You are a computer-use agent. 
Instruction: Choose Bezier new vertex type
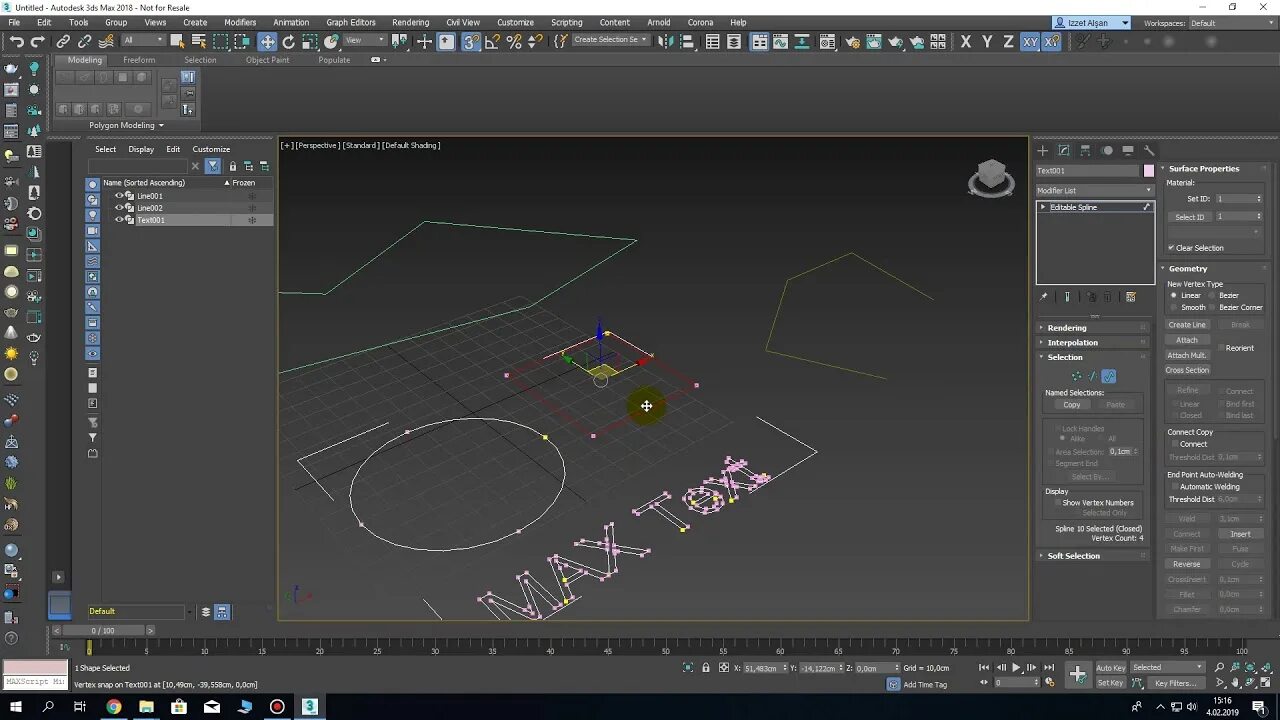(1213, 296)
